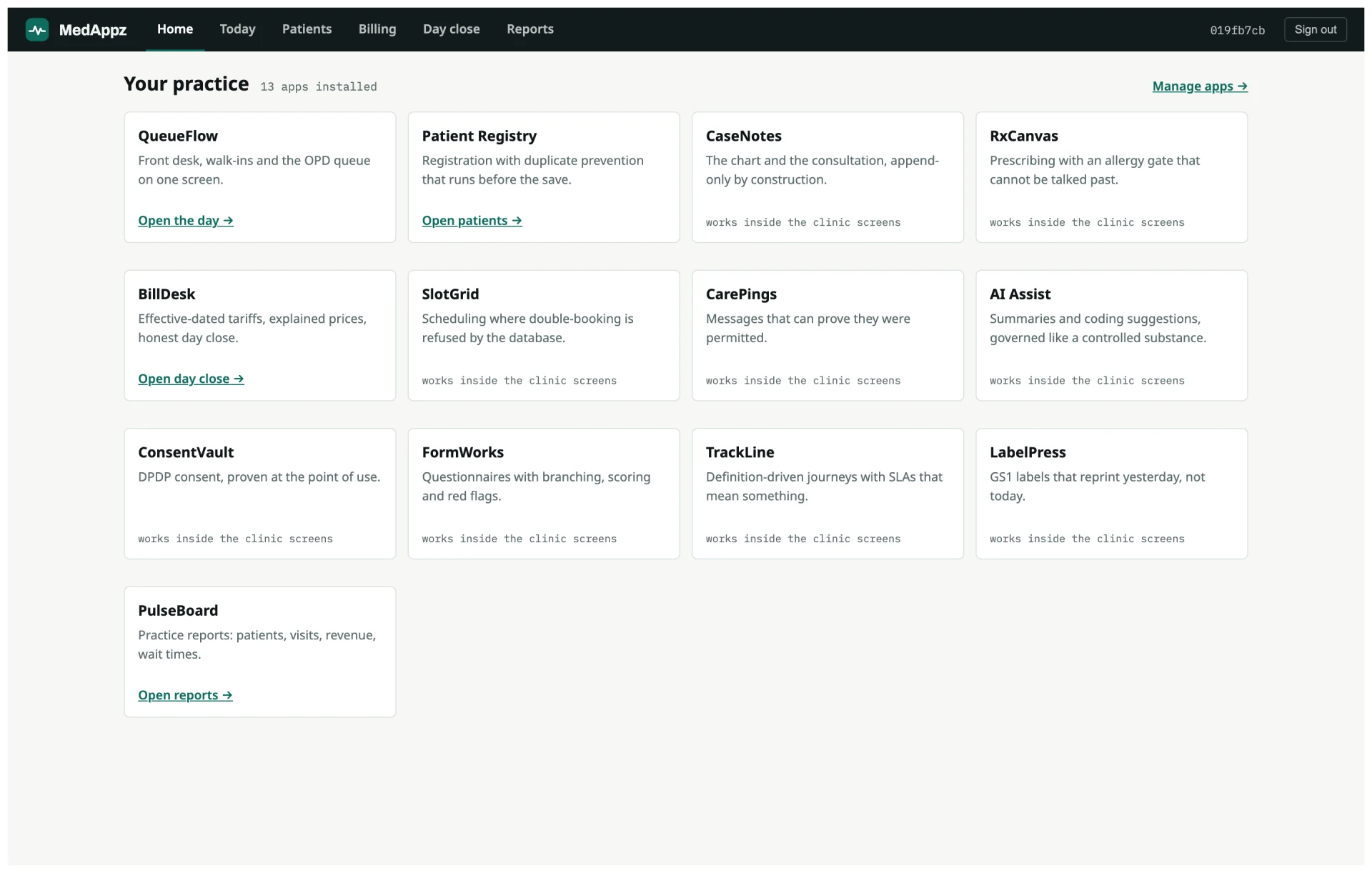This screenshot has width=1372, height=873.
Task: Click the 13 apps installed count
Action: 319,87
